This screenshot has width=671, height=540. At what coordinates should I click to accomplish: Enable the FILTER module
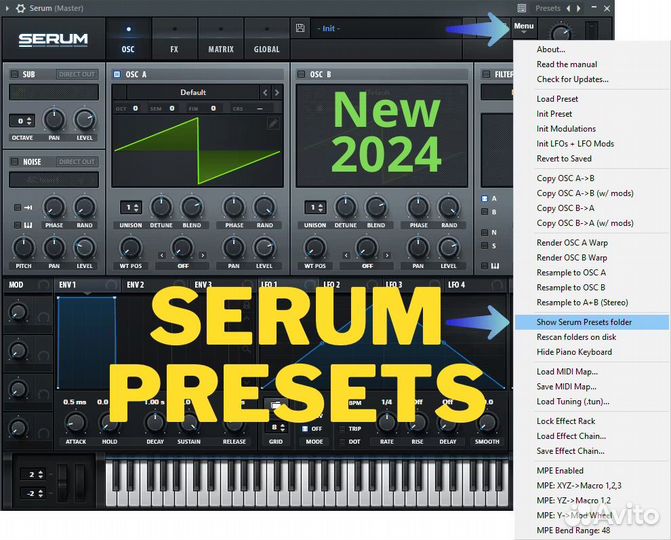point(486,74)
